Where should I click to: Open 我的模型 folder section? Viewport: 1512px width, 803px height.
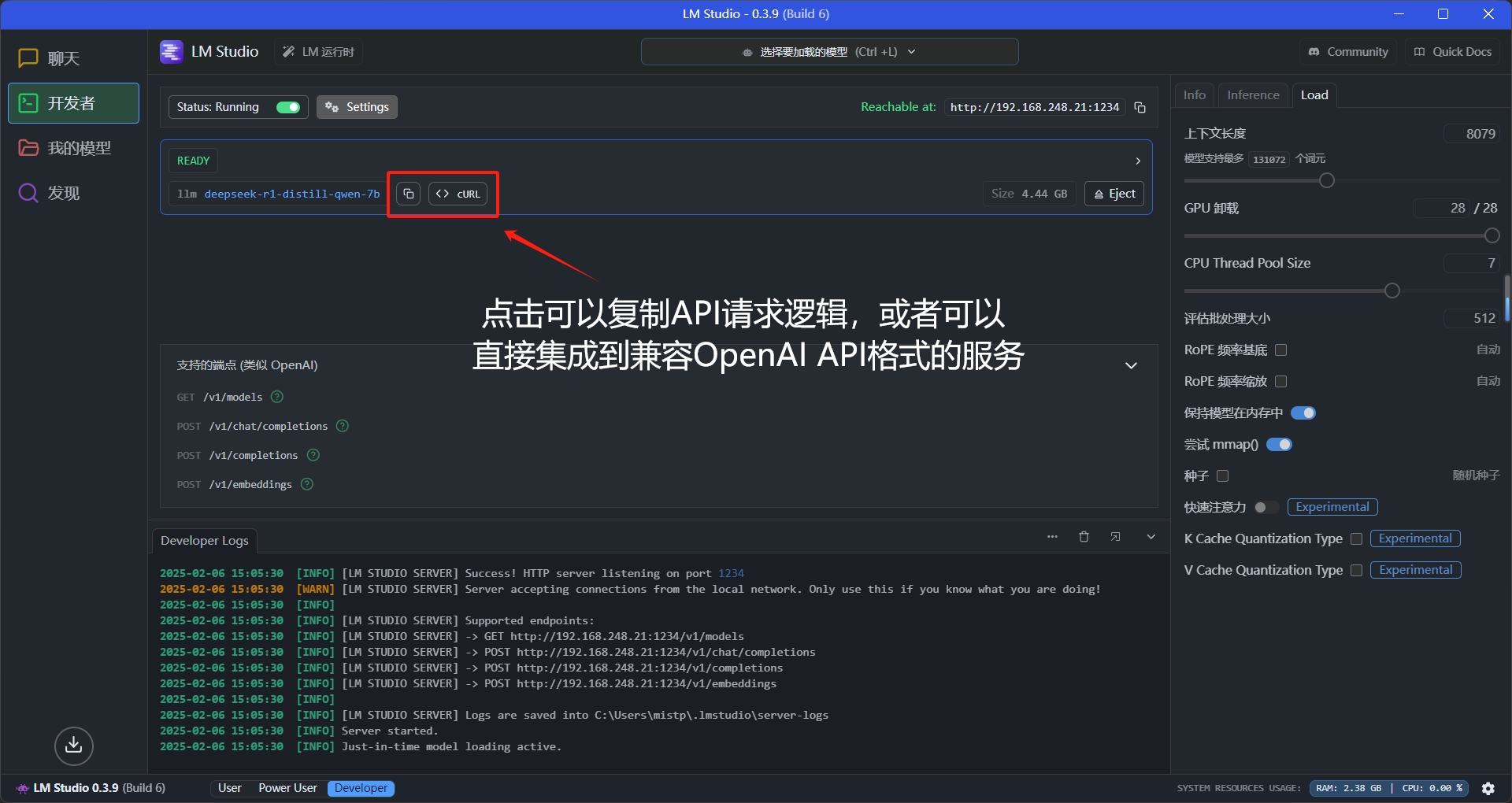[x=73, y=148]
